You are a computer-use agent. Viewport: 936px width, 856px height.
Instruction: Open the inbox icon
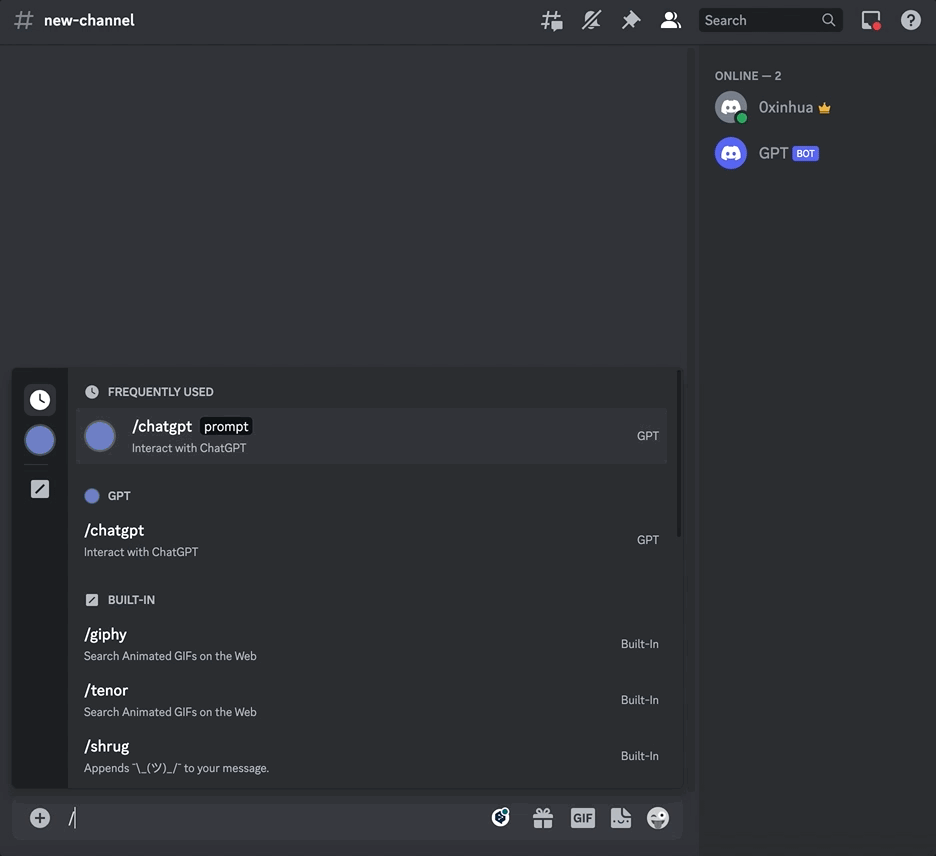(x=871, y=20)
